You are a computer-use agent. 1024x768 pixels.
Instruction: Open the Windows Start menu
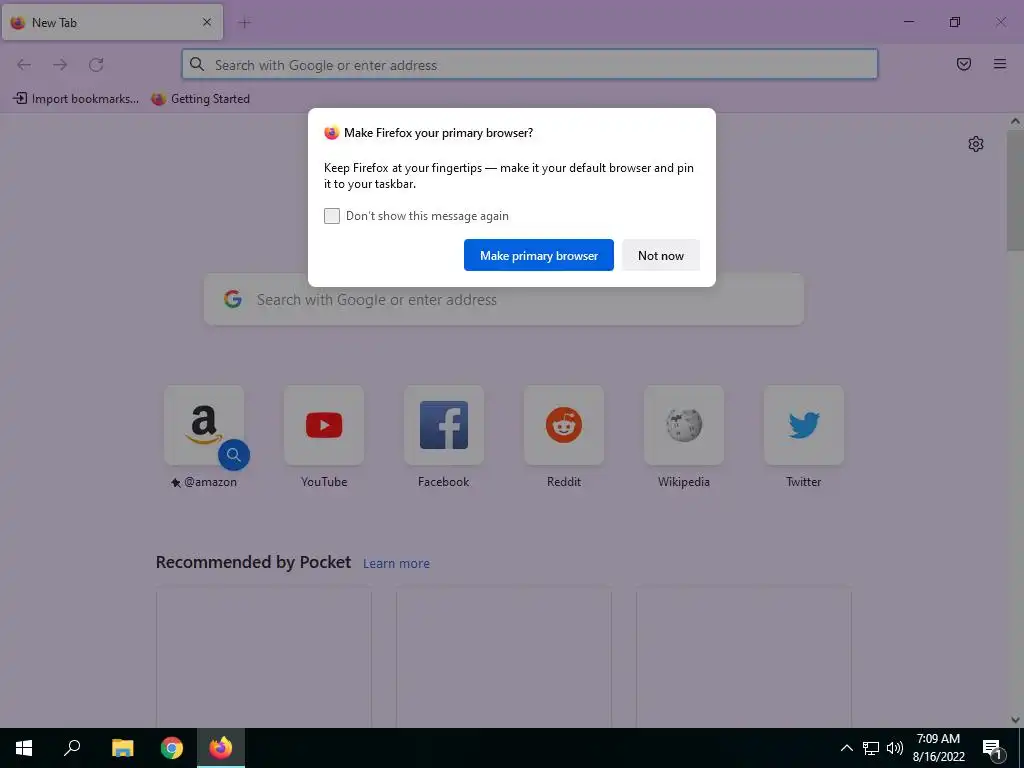[24, 748]
